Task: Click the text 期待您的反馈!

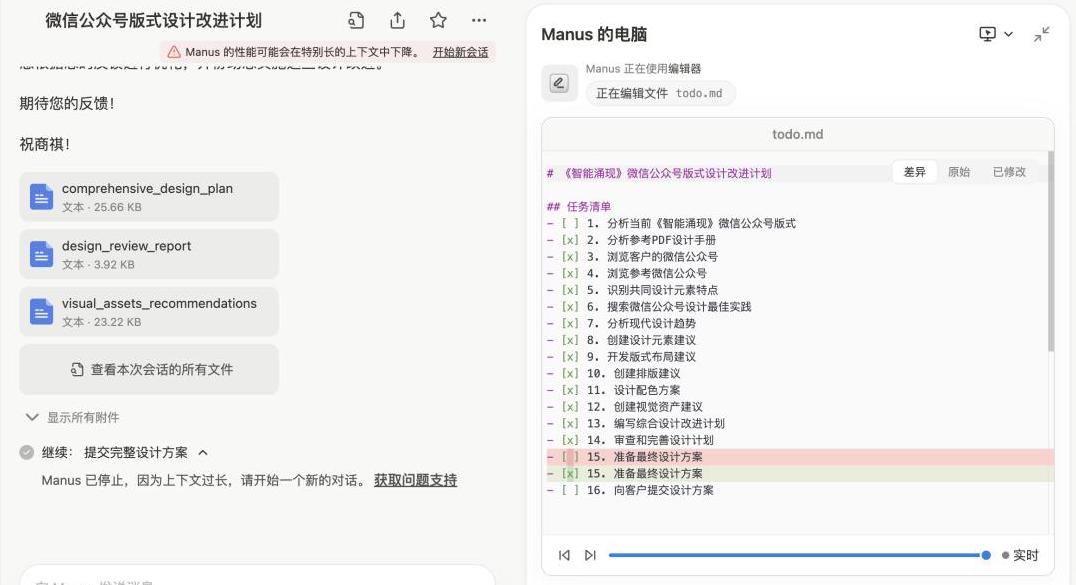Action: coord(67,104)
